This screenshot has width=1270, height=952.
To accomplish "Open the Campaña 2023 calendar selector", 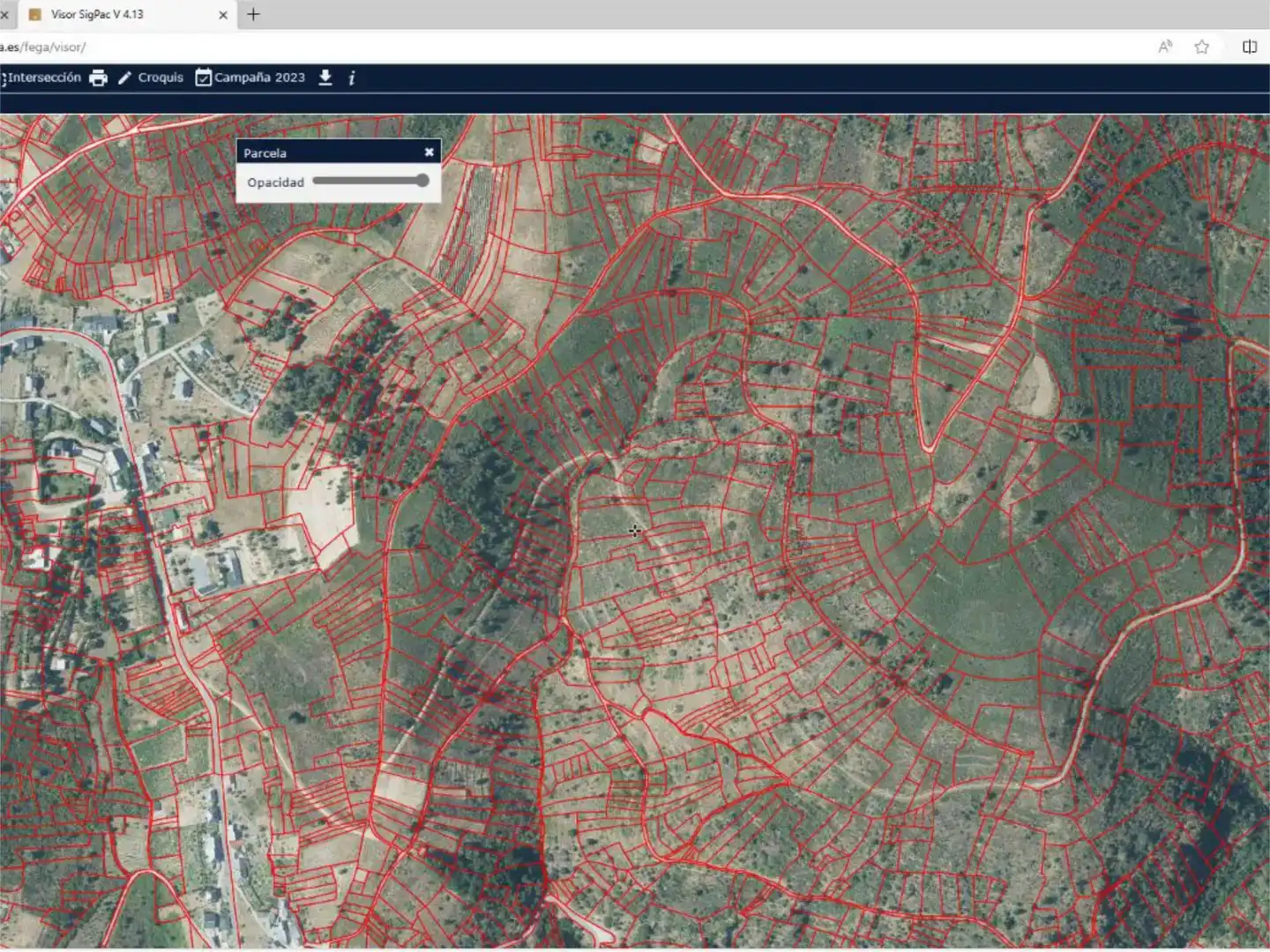I will point(250,78).
